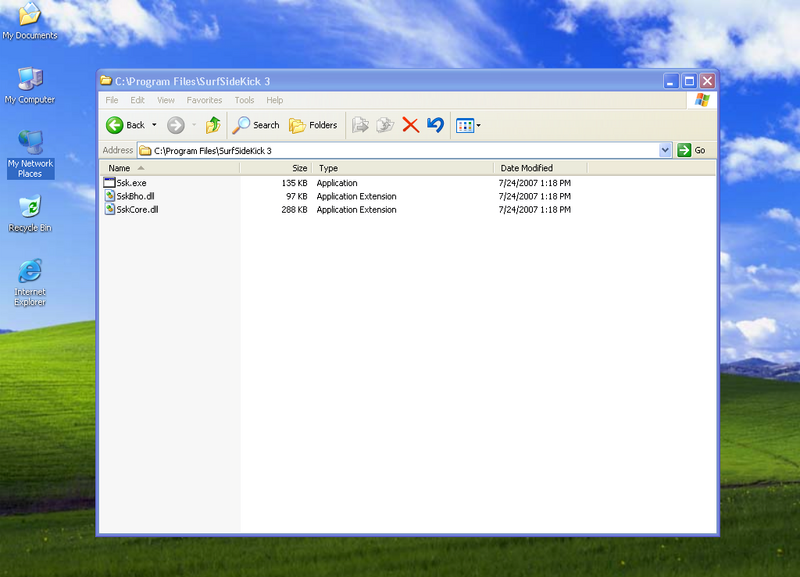
Task: Click the red Delete toolbar icon
Action: 410,125
